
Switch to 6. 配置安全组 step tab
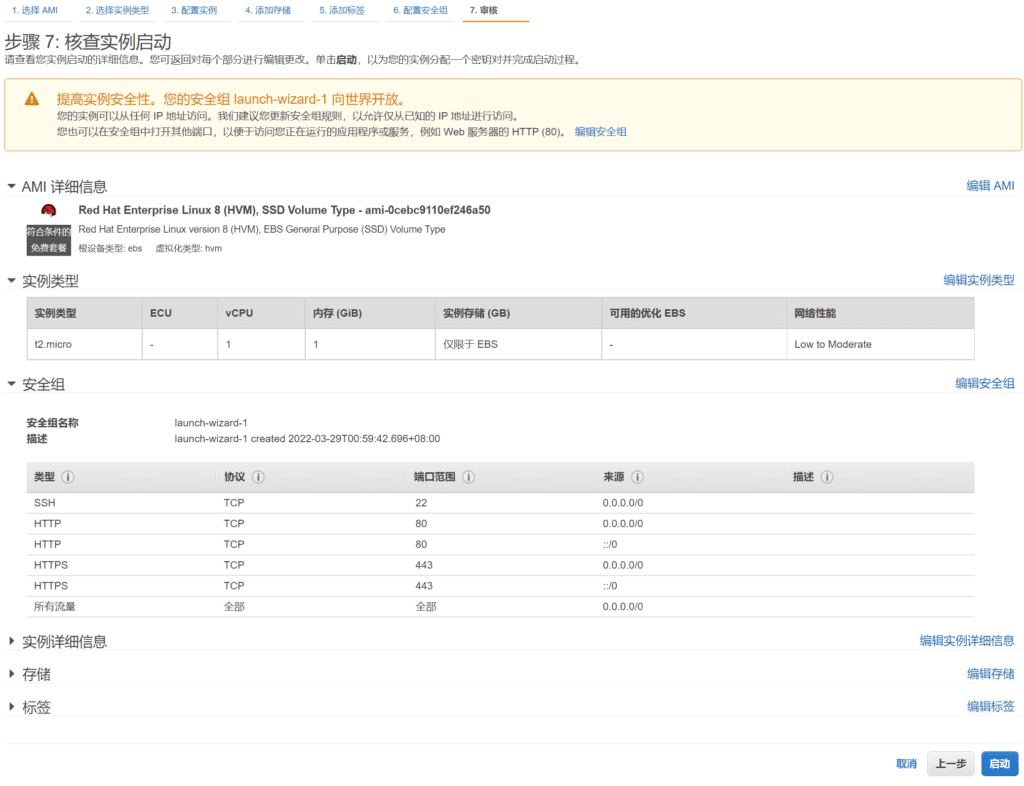421,10
